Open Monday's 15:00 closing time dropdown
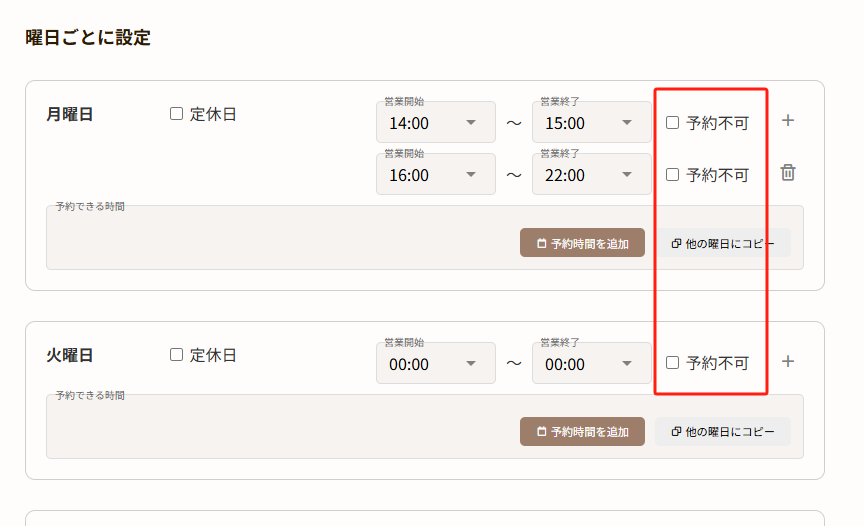The height and width of the screenshot is (526, 864). [x=592, y=123]
